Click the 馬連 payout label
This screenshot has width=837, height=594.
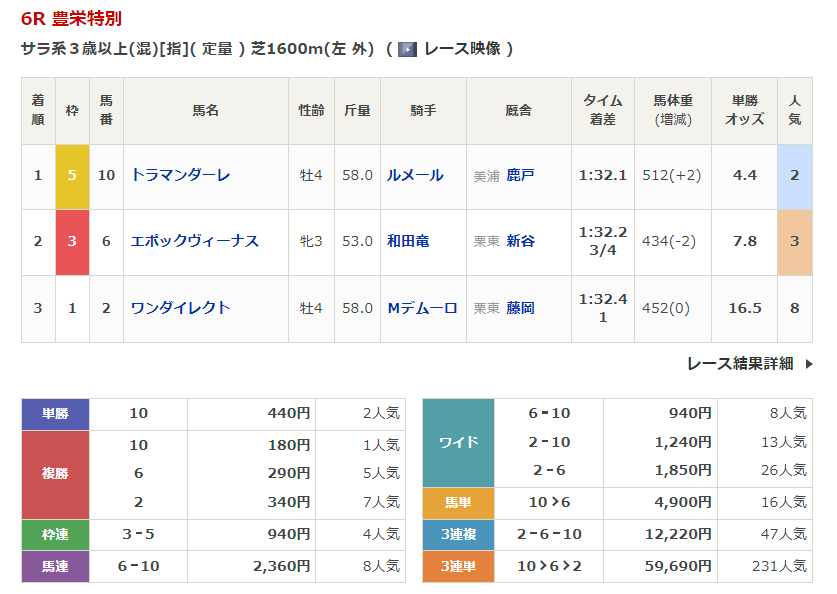pyautogui.click(x=55, y=566)
